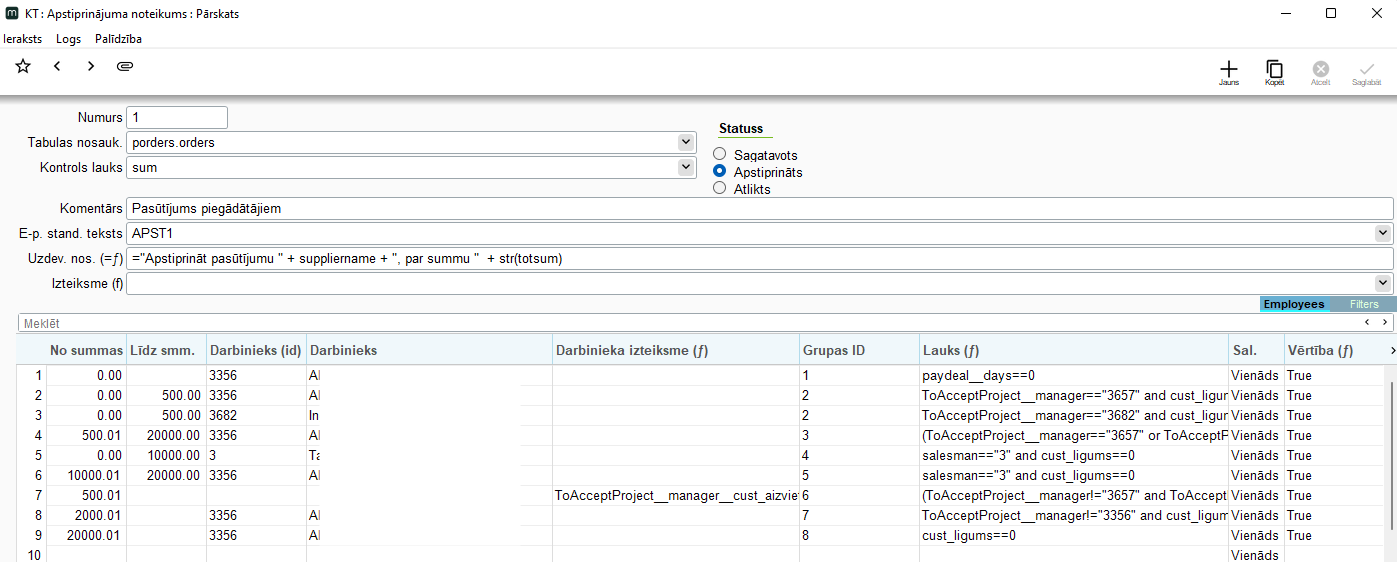Click the No summas column header
This screenshot has height=562, width=1397.
pos(86,350)
